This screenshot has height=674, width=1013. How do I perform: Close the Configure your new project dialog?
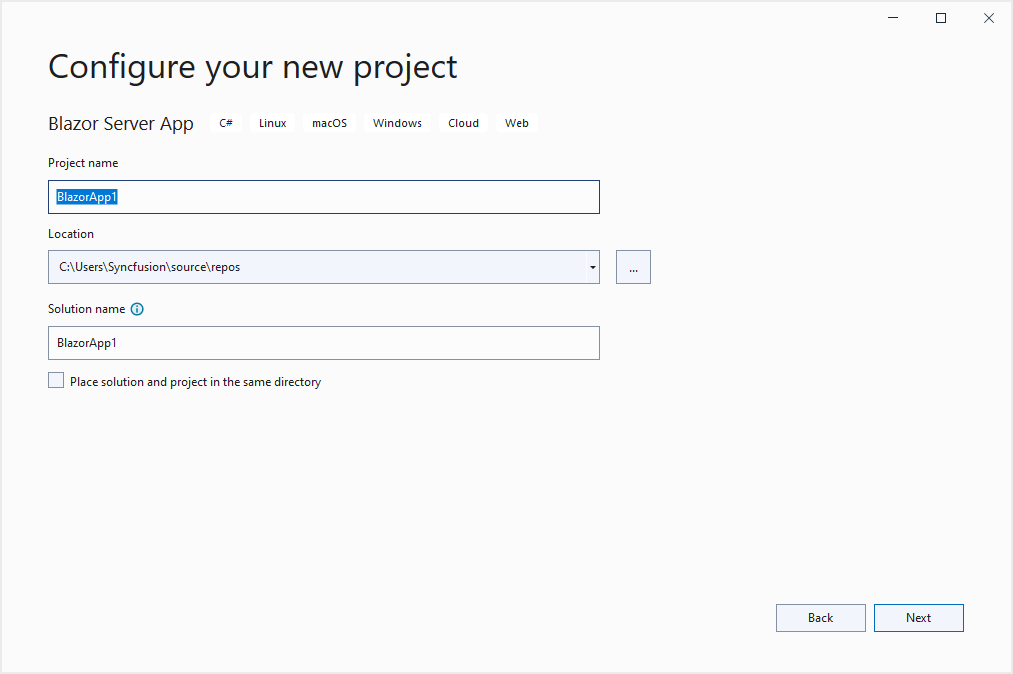[x=988, y=18]
